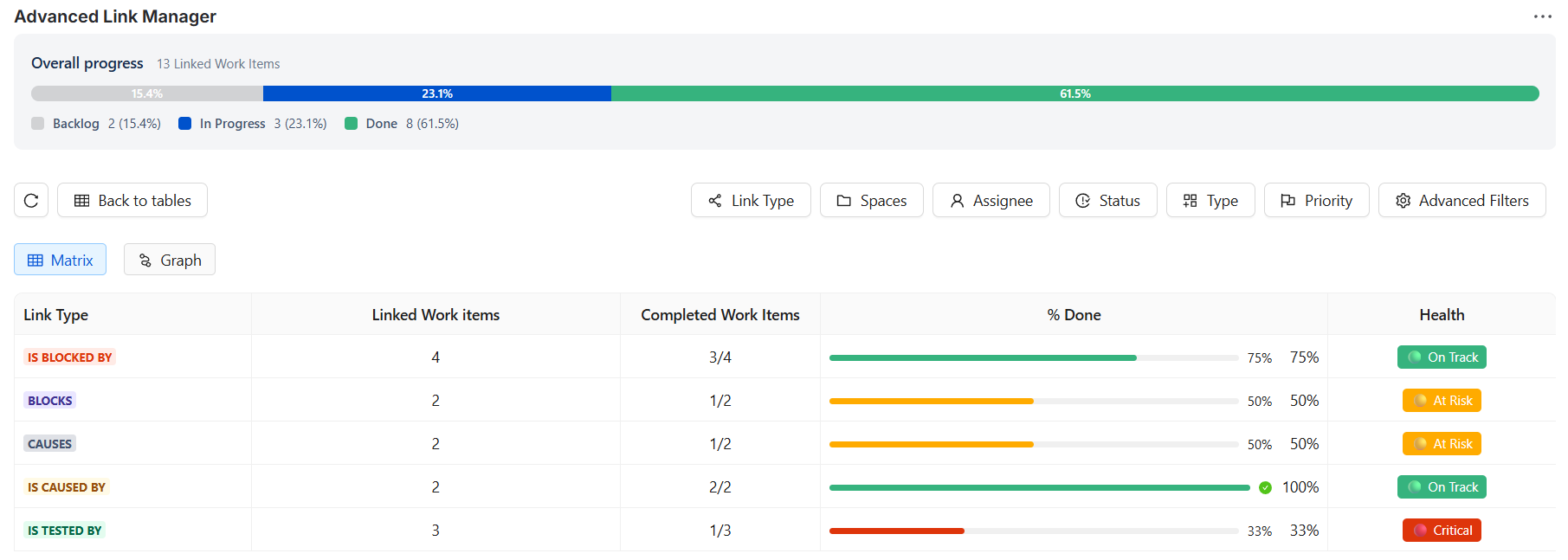Click the Critical health badge
Image resolution: width=1568 pixels, height=560 pixels.
pos(1442,531)
